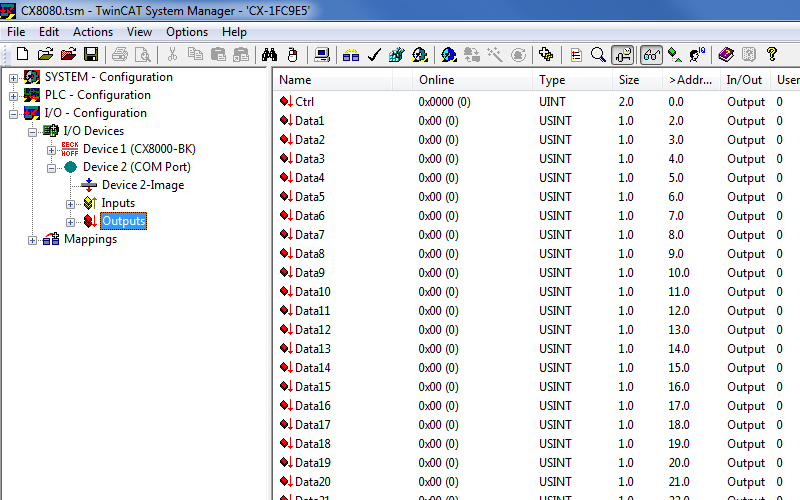Image resolution: width=800 pixels, height=500 pixels.
Task: Click the Free Run circular arrow icon
Action: [x=518, y=54]
